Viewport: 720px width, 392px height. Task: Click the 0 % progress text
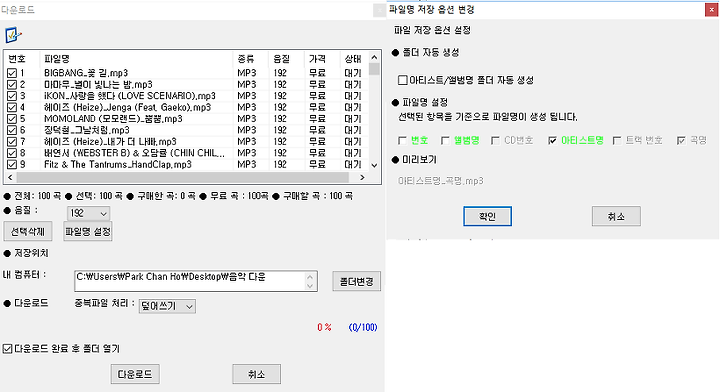coord(324,327)
